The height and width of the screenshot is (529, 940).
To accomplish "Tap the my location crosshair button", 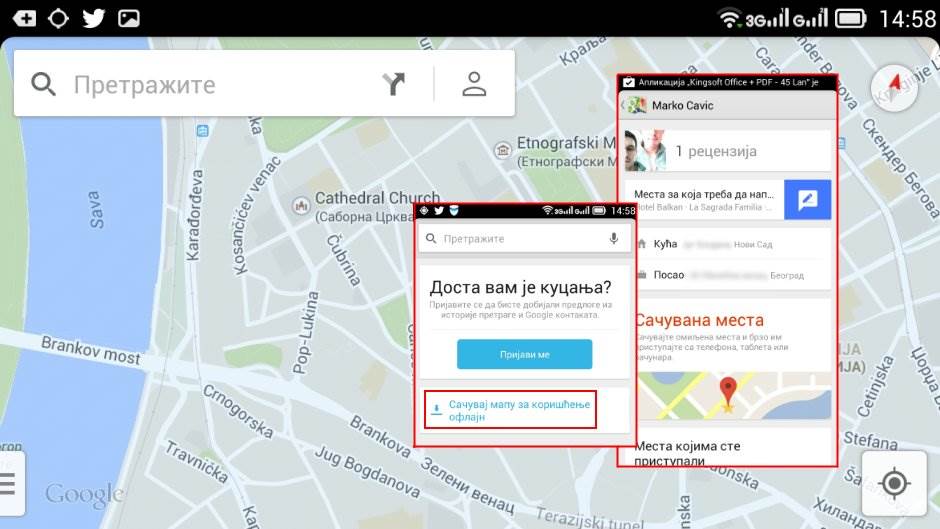I will pyautogui.click(x=894, y=484).
